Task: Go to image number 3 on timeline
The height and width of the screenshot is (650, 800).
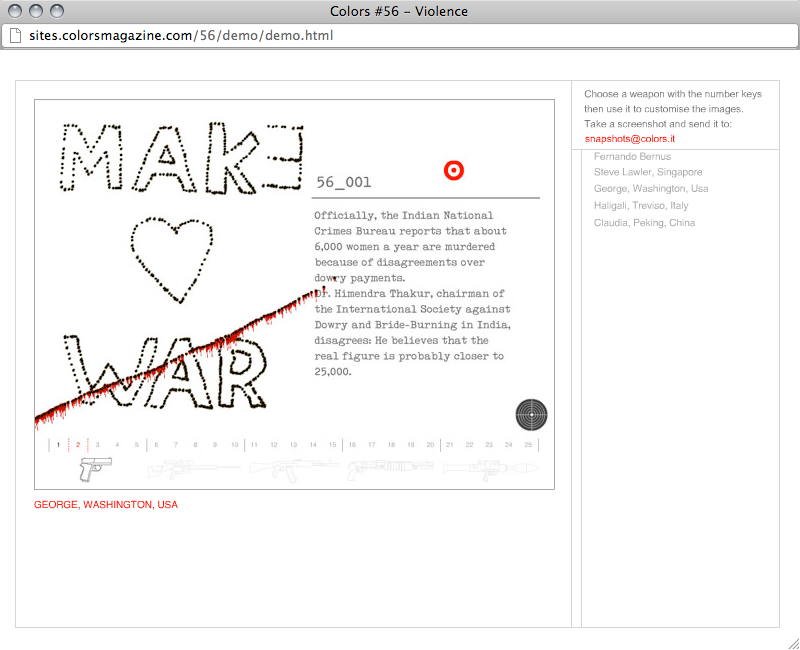Action: [97, 445]
